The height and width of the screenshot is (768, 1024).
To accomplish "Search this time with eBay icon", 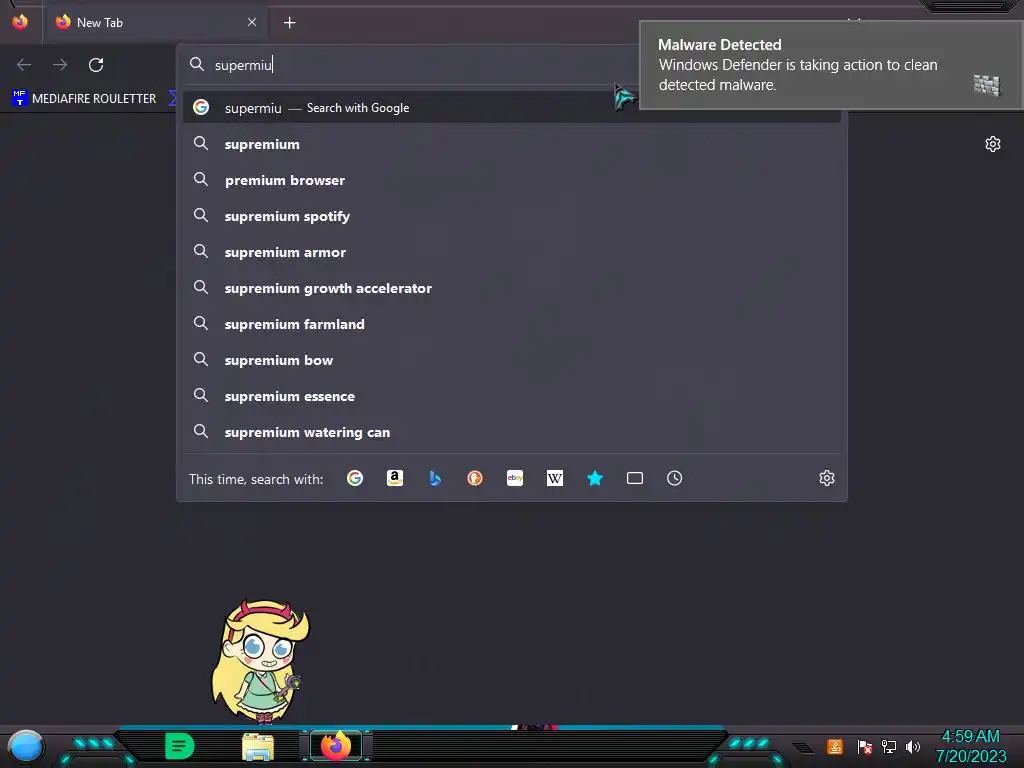I will click(515, 479).
